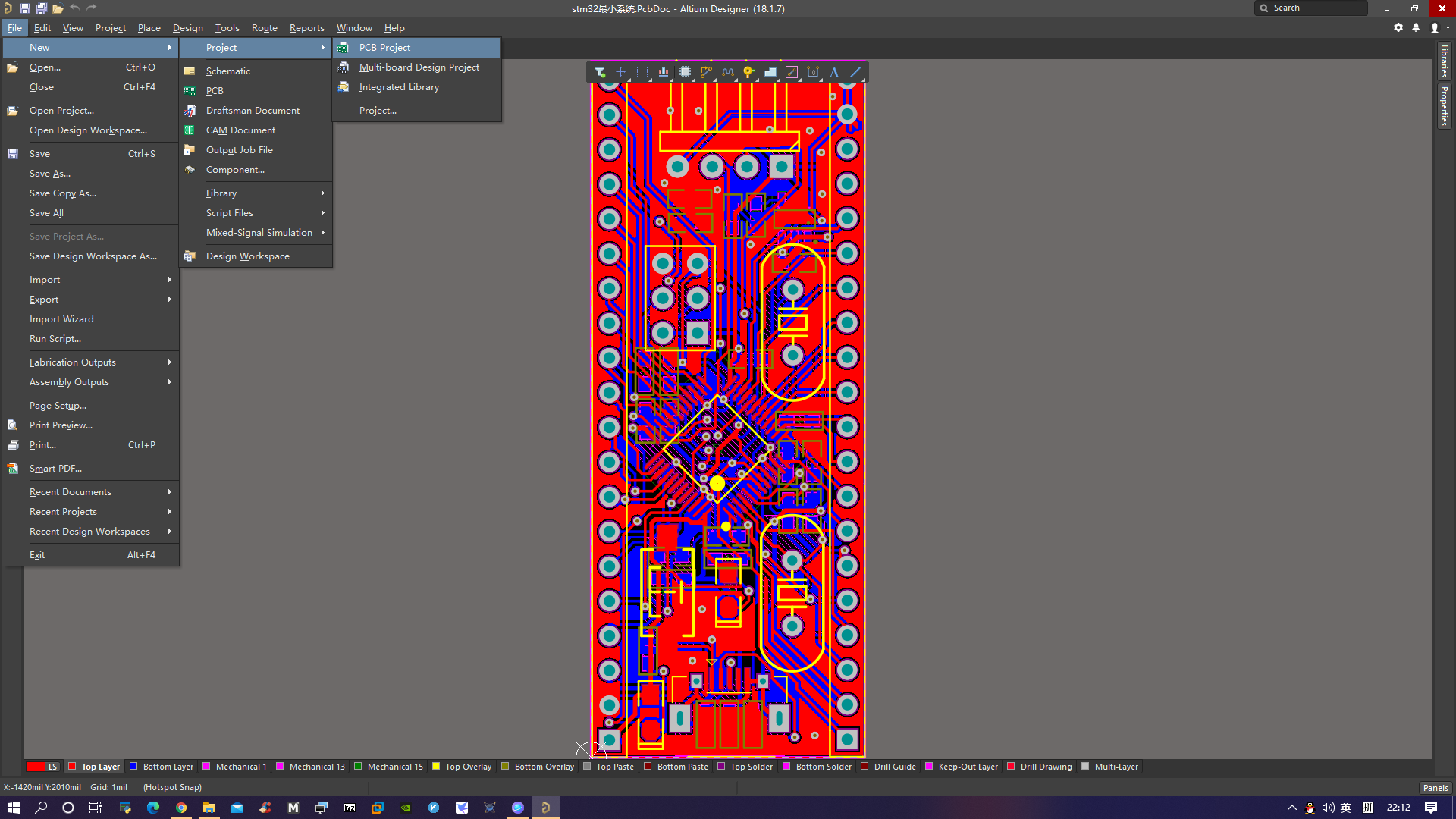Click Smart PDF... menu entry
The height and width of the screenshot is (819, 1456).
pyautogui.click(x=90, y=468)
